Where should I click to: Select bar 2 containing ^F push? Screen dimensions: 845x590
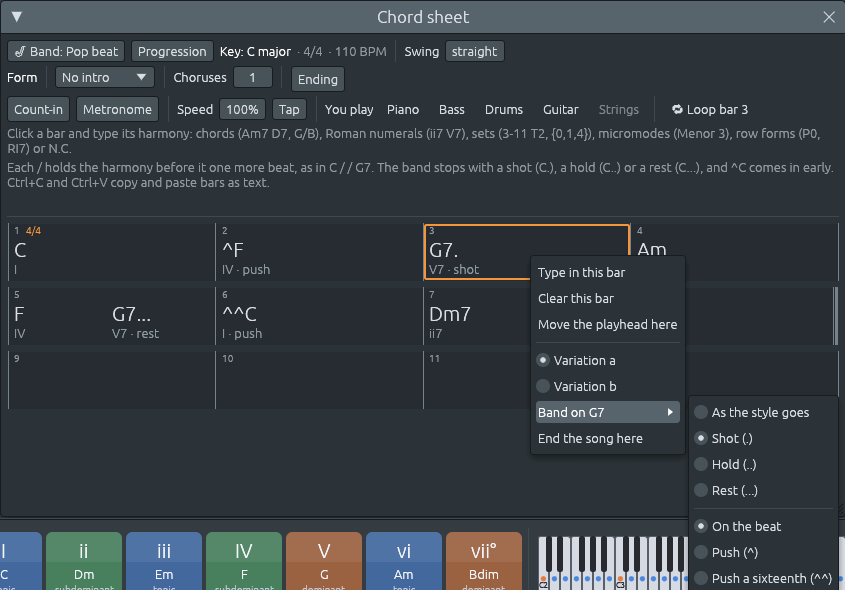(x=319, y=252)
